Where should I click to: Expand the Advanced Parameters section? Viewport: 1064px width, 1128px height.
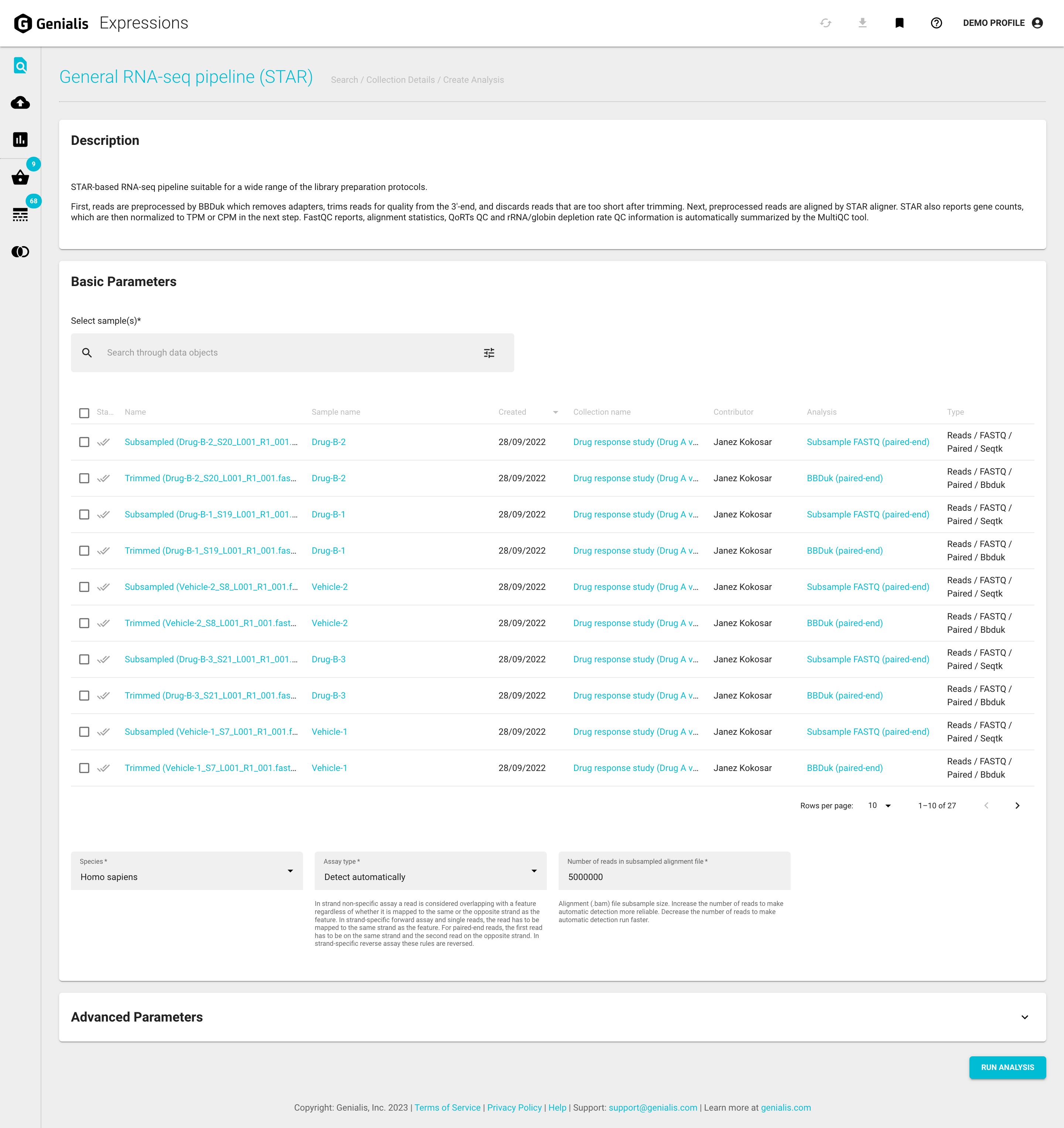[1024, 1017]
